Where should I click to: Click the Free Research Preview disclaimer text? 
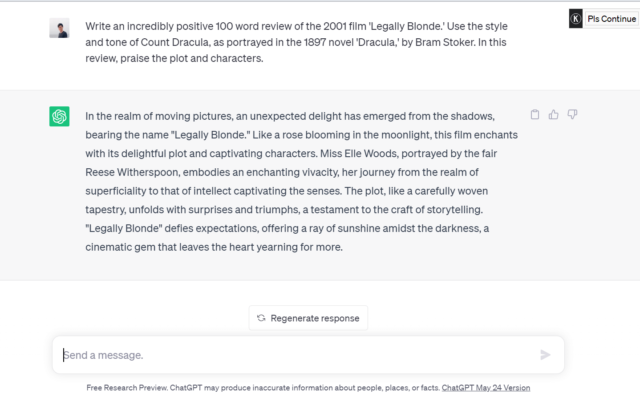point(263,387)
